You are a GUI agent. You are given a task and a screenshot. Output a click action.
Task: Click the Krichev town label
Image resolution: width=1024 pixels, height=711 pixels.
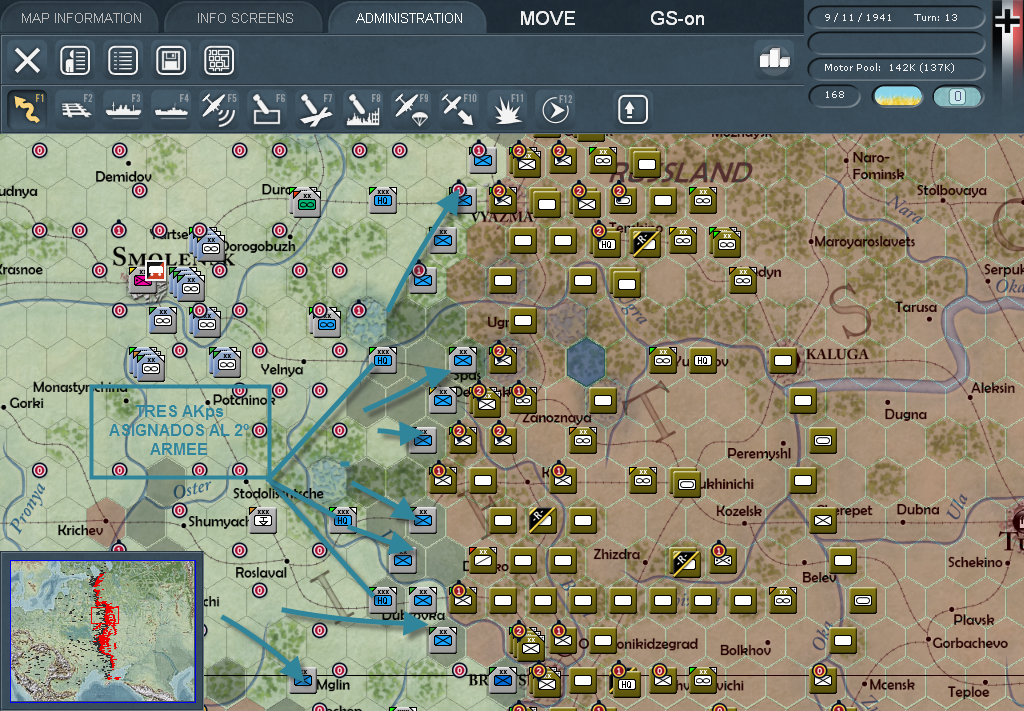80,530
